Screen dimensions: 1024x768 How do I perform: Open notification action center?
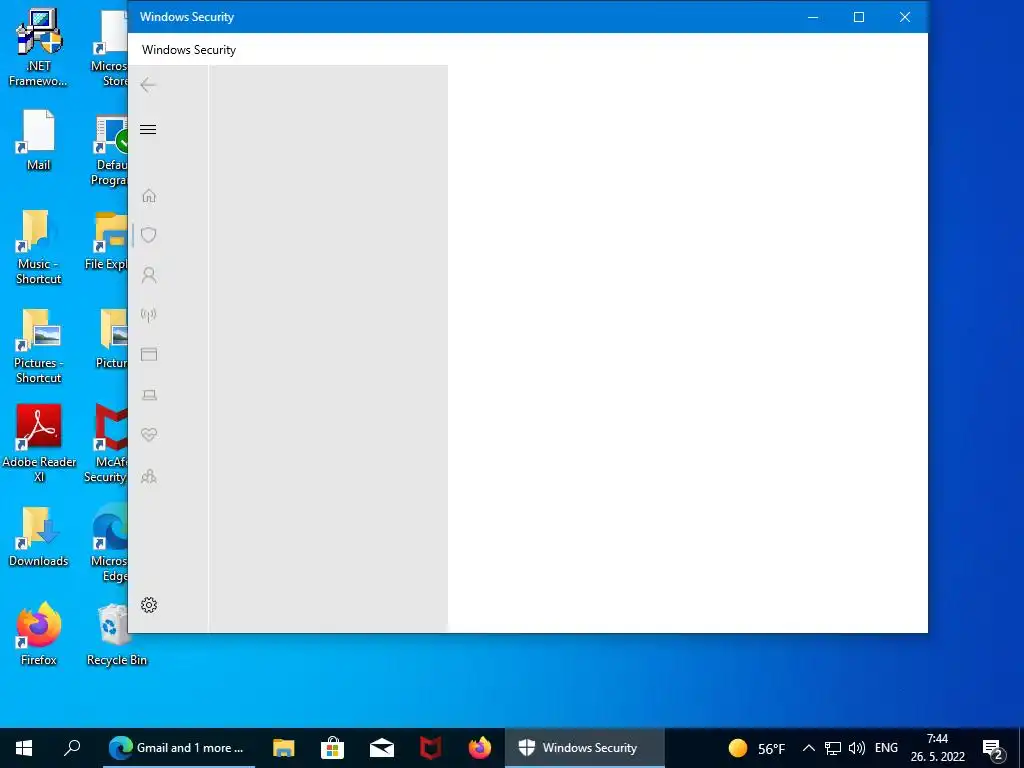[993, 749]
